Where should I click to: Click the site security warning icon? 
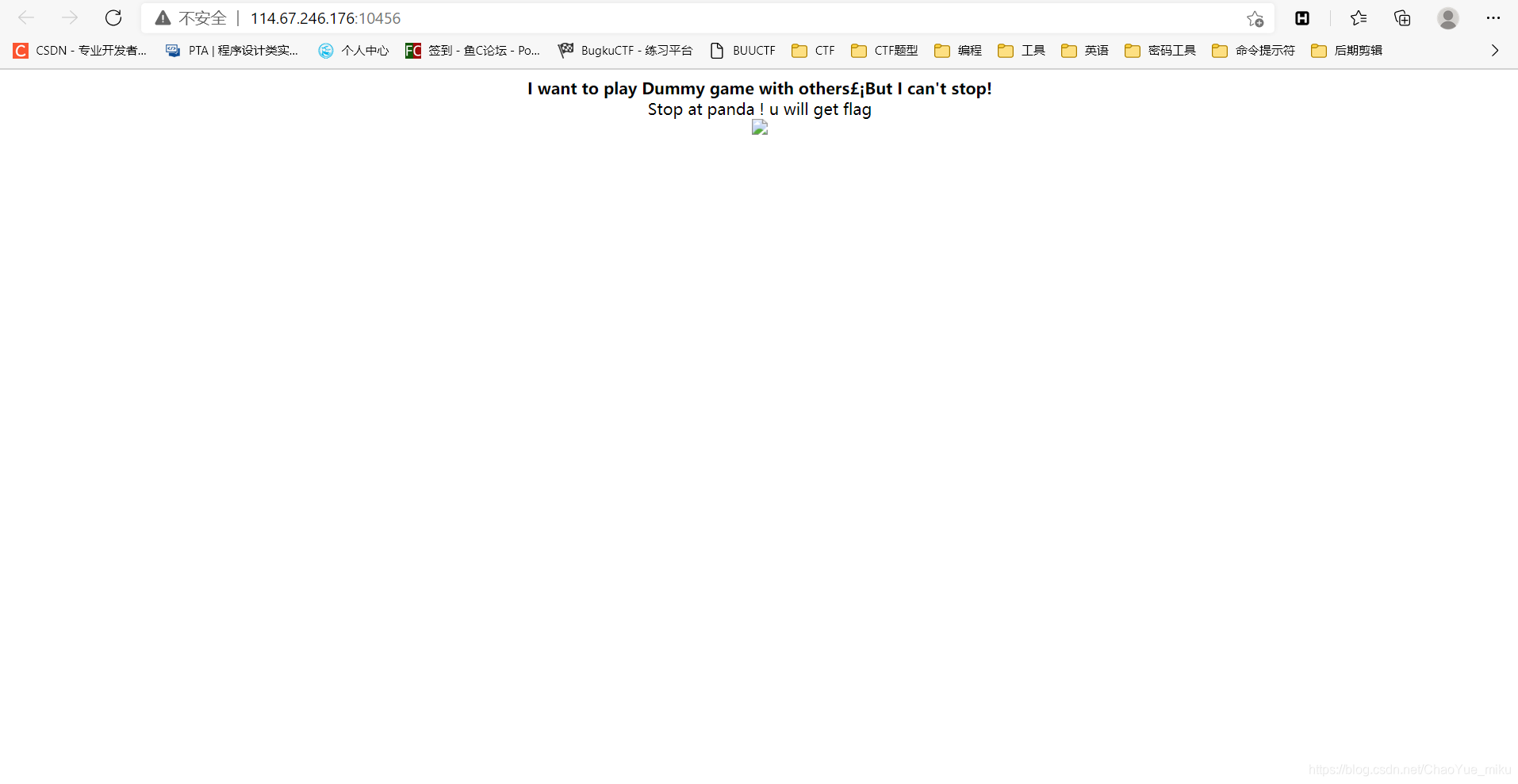pyautogui.click(x=163, y=17)
